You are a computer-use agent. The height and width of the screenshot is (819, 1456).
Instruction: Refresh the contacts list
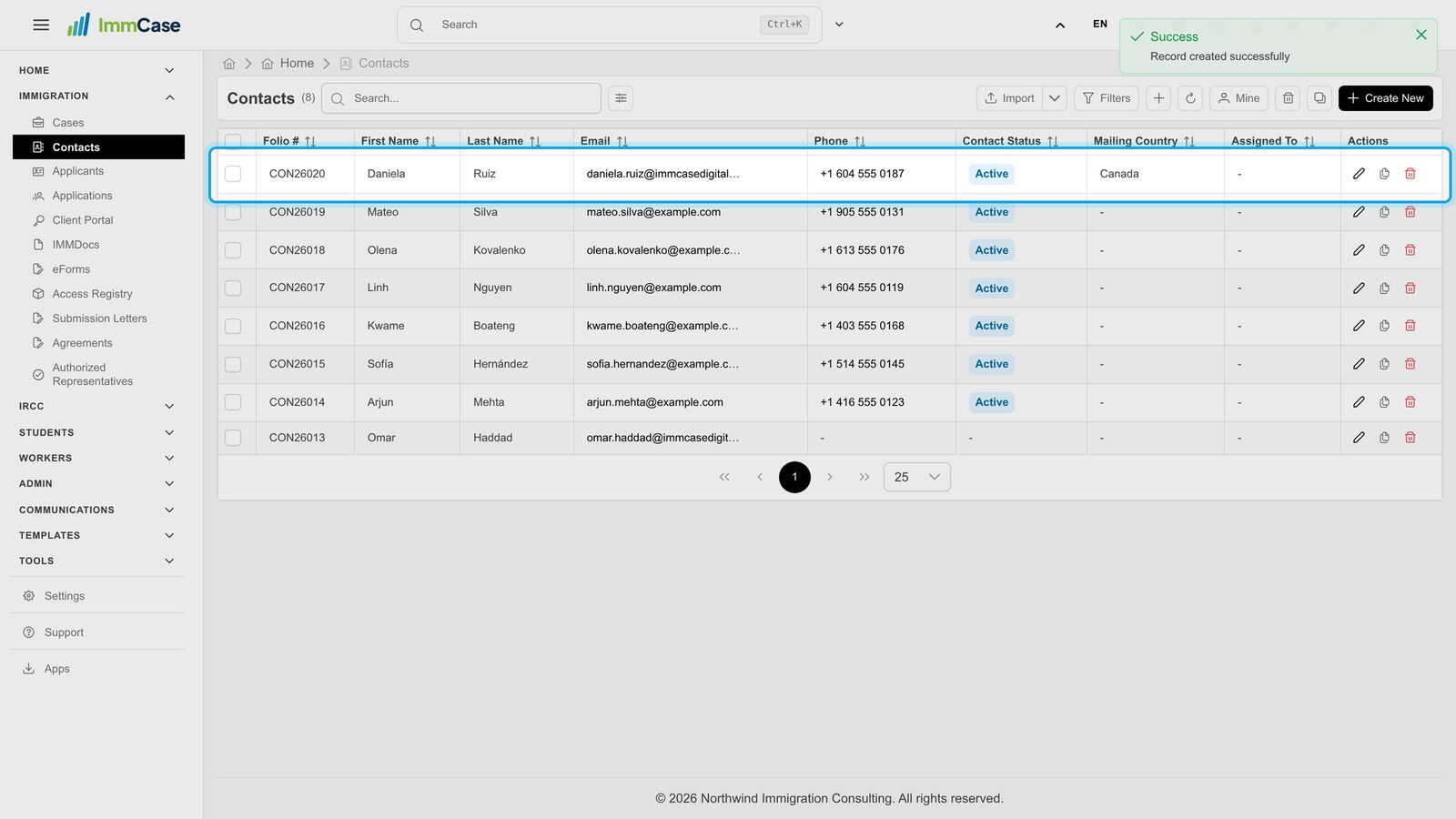pyautogui.click(x=1190, y=98)
